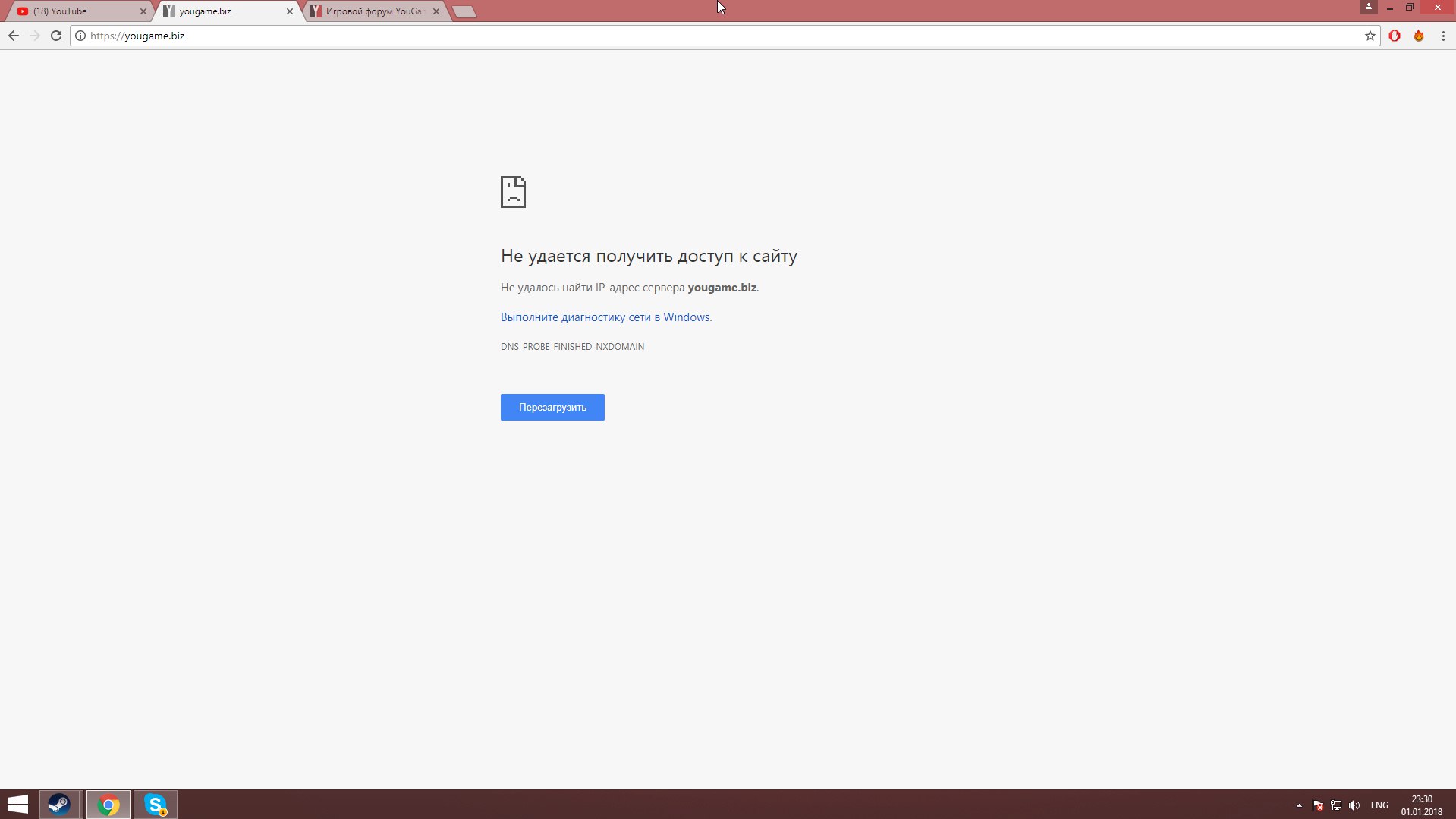Go back to the previous page
The image size is (1456, 819).
click(x=14, y=36)
